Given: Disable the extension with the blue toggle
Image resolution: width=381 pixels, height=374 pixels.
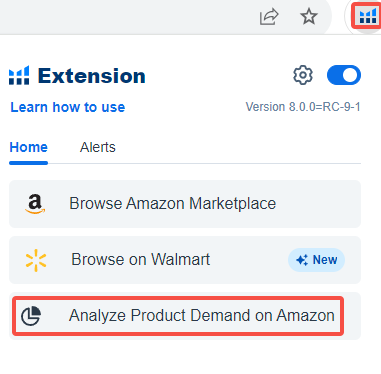Looking at the screenshot, I should point(344,75).
